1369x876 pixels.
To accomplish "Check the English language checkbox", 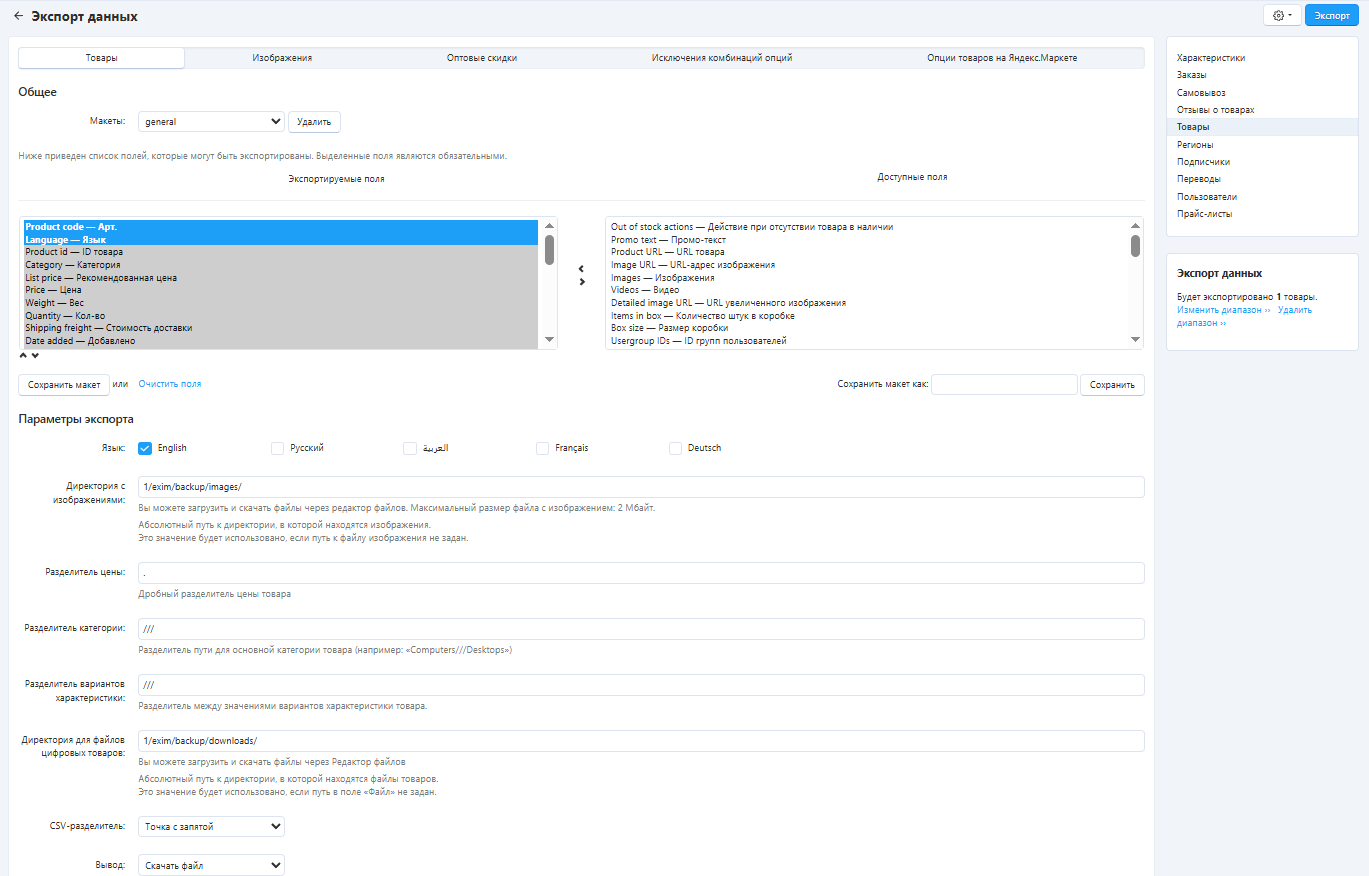I will tap(145, 448).
